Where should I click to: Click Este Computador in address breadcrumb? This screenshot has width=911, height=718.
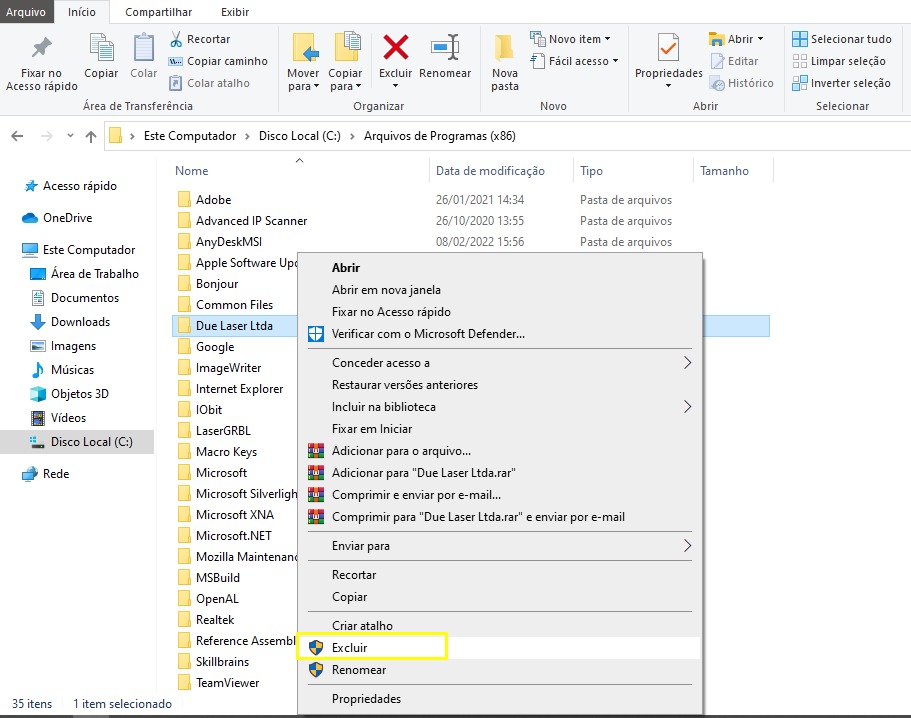pyautogui.click(x=190, y=136)
